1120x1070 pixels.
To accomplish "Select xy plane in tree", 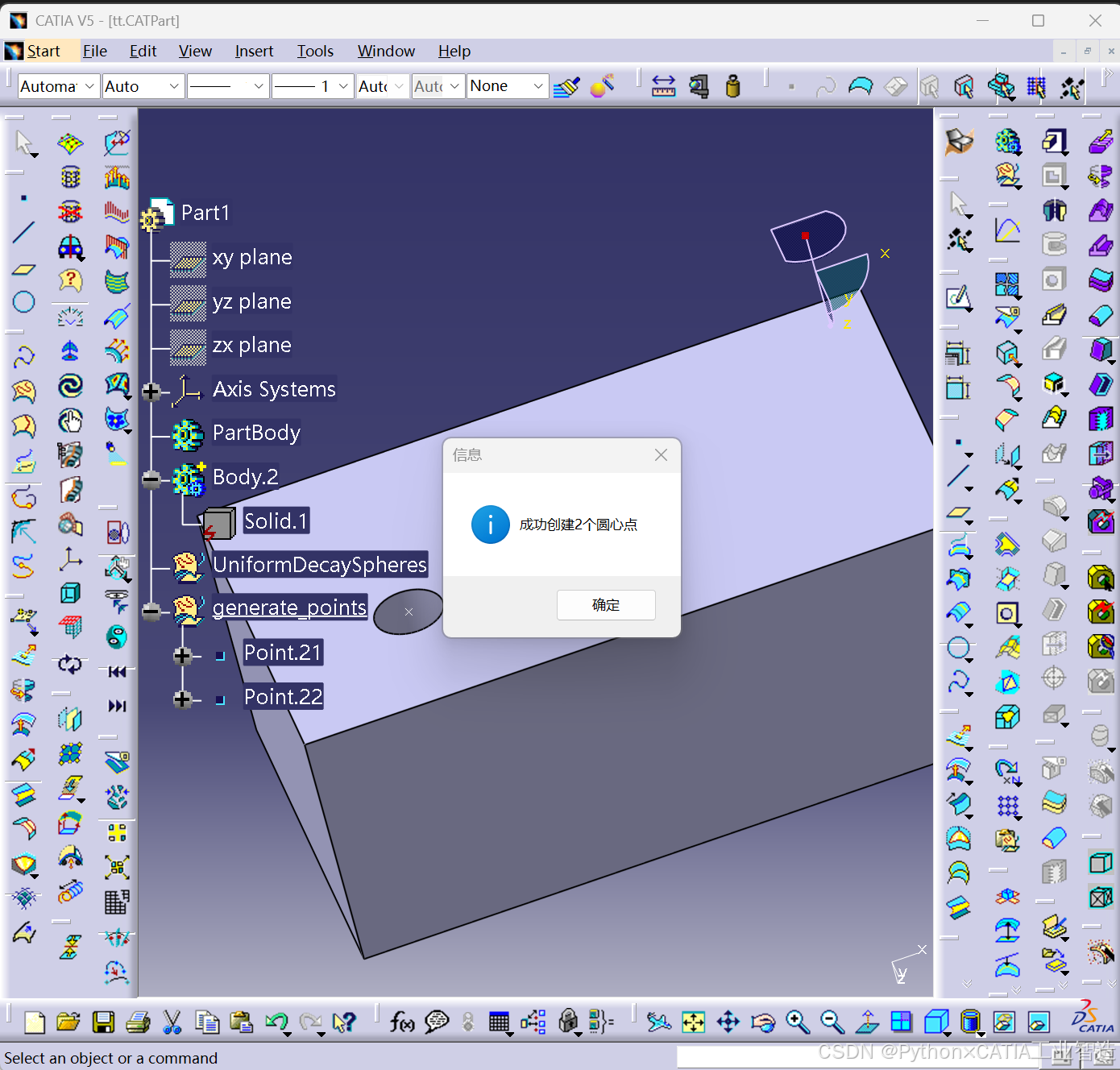I will [252, 257].
